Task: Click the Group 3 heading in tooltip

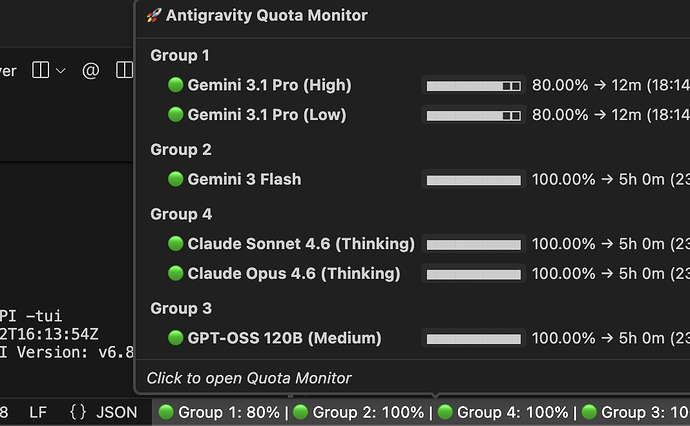Action: 181,308
